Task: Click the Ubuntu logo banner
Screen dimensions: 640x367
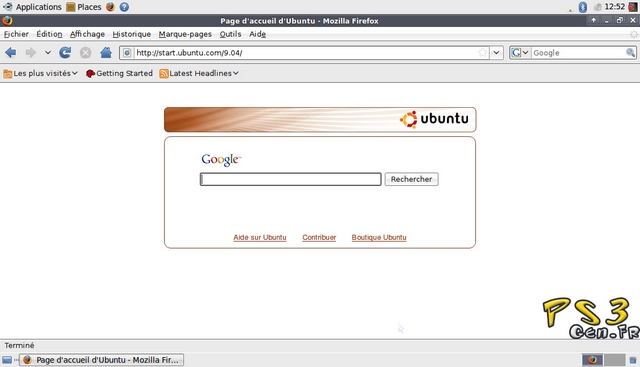Action: 320,120
